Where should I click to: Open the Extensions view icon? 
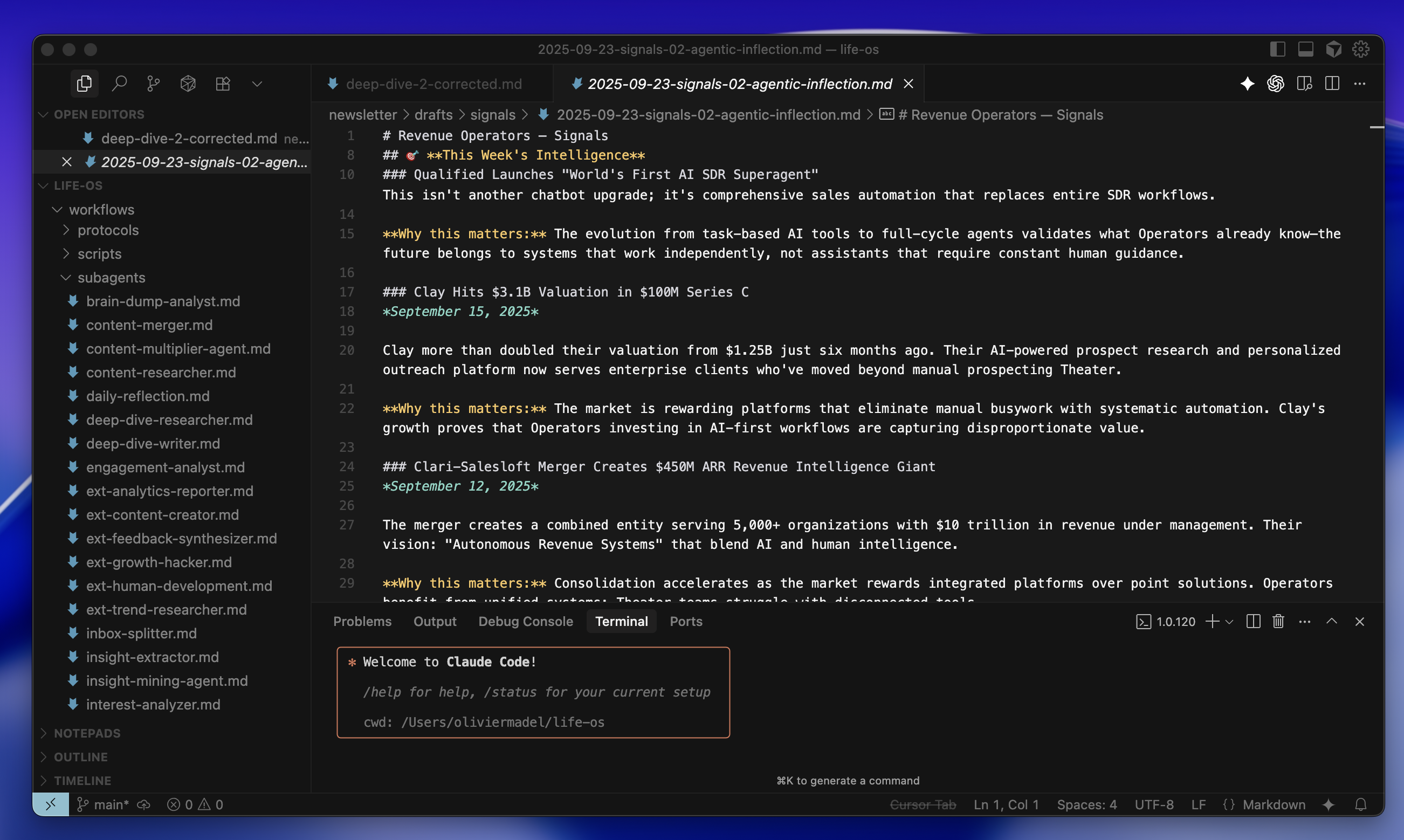point(223,84)
